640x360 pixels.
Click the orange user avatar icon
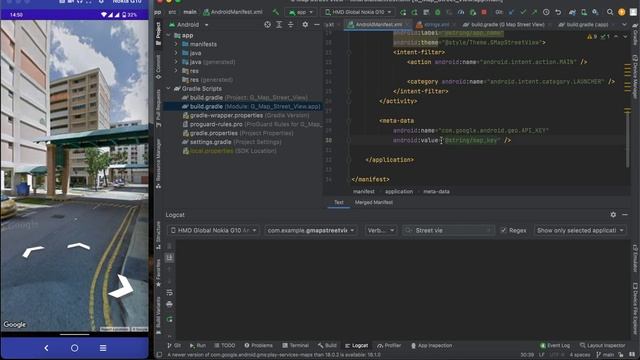click(621, 12)
